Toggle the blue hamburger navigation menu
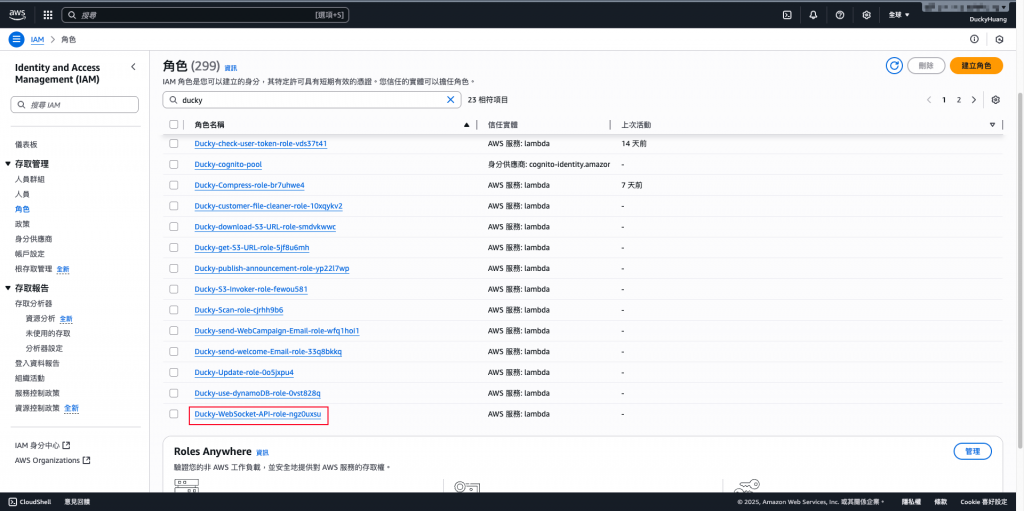Image resolution: width=1024 pixels, height=511 pixels. click(16, 39)
